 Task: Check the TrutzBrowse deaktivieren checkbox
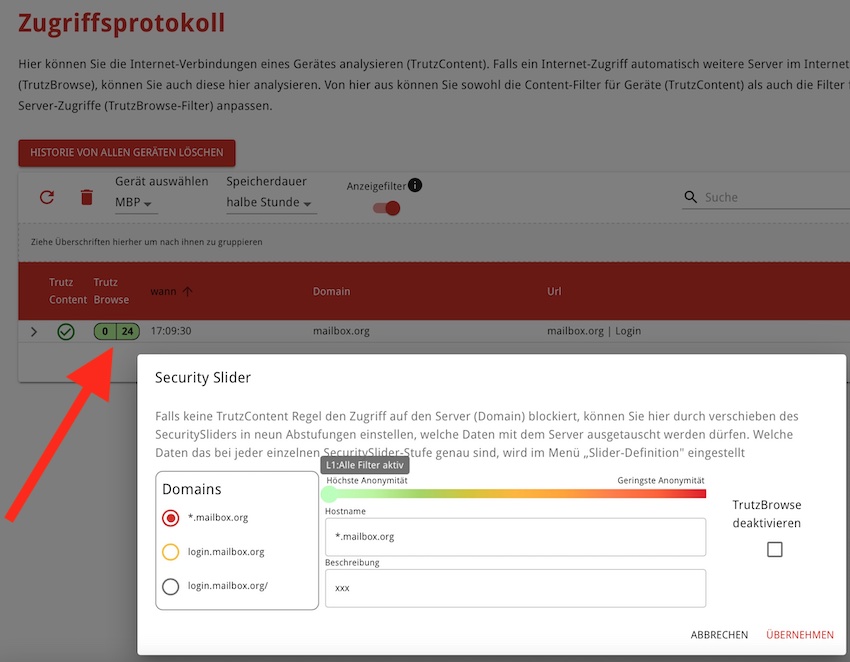tap(774, 549)
